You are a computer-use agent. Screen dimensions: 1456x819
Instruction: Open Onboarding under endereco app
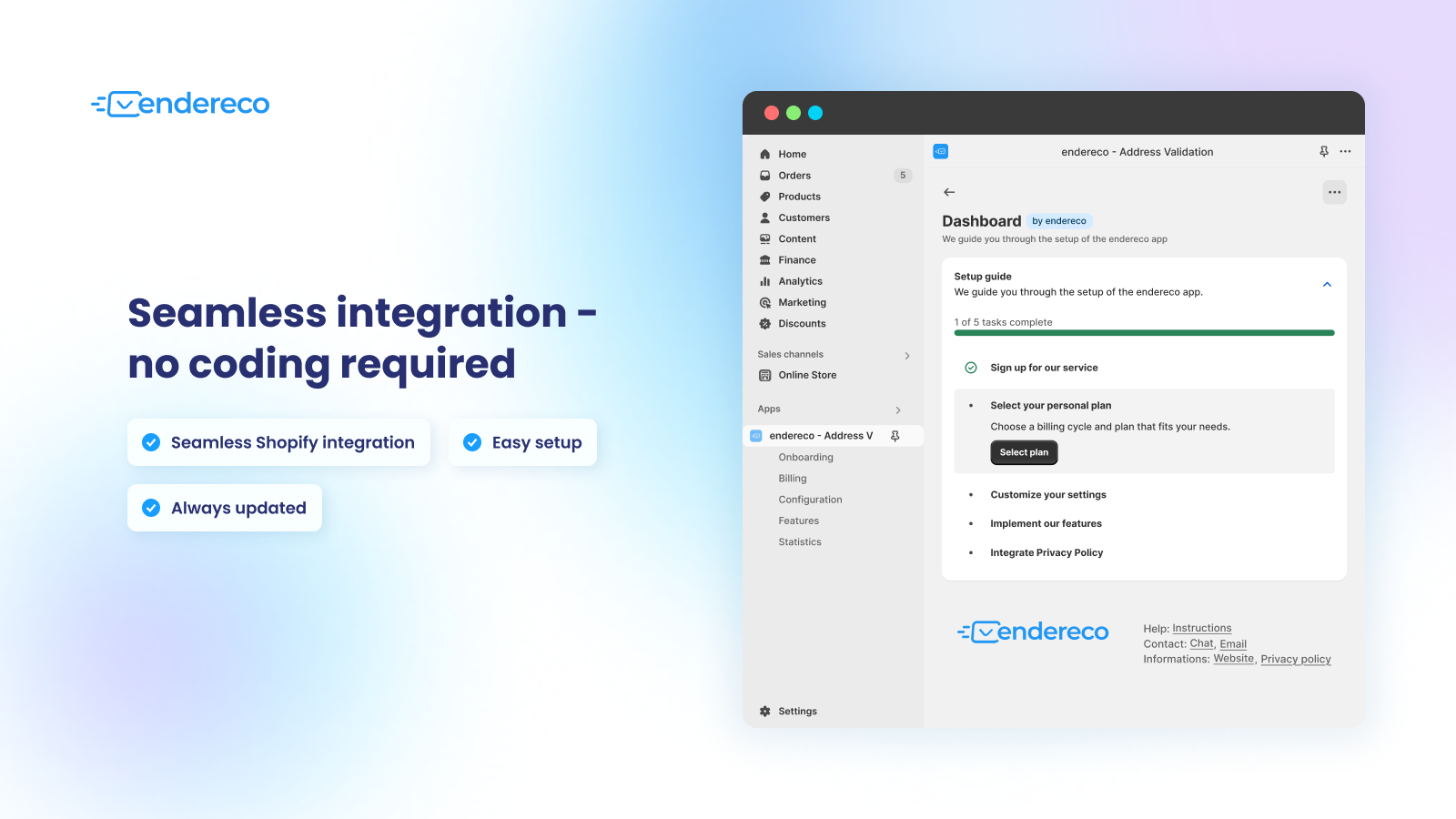[805, 458]
